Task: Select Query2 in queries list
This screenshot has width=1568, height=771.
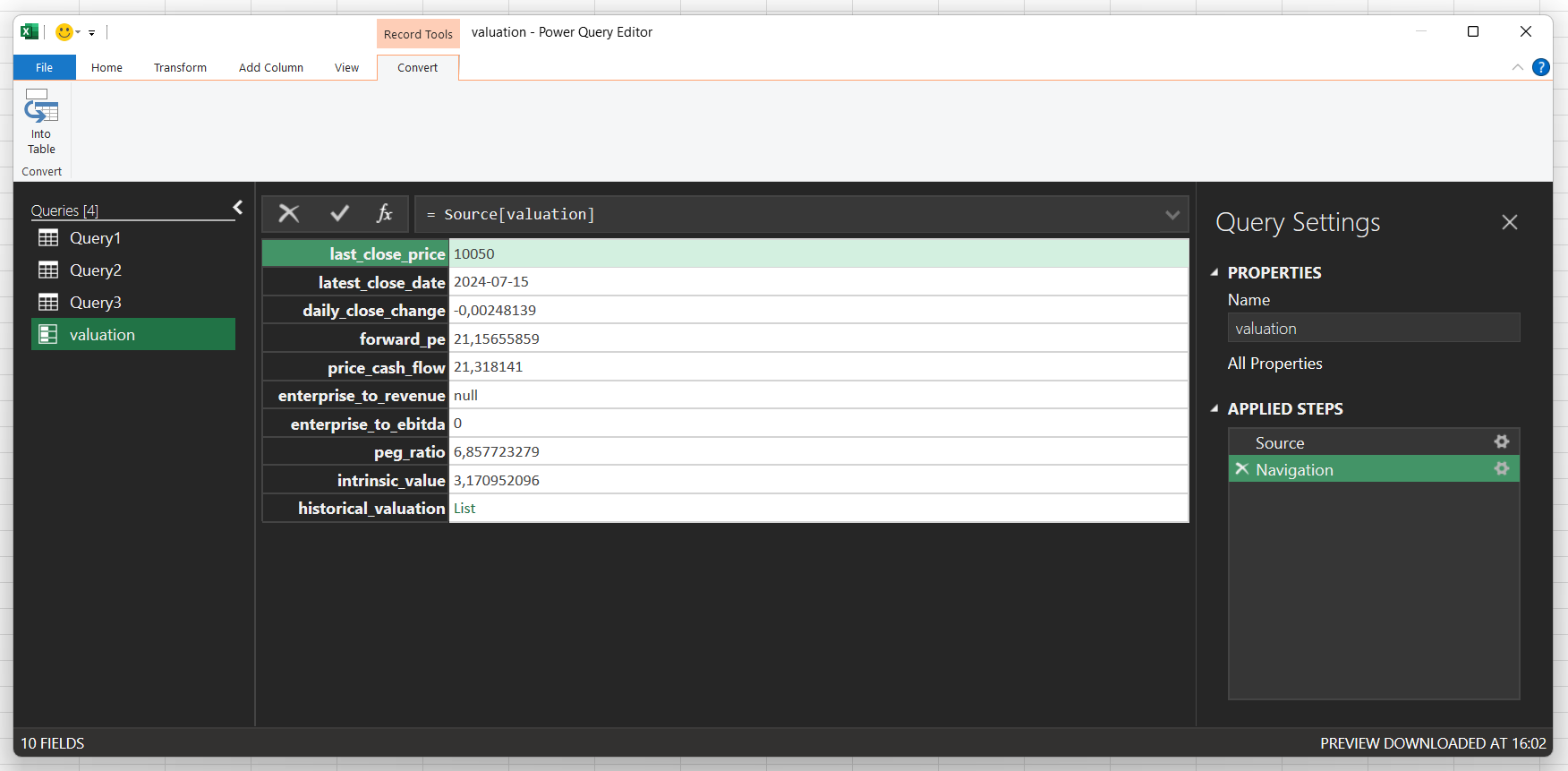Action: [133, 270]
